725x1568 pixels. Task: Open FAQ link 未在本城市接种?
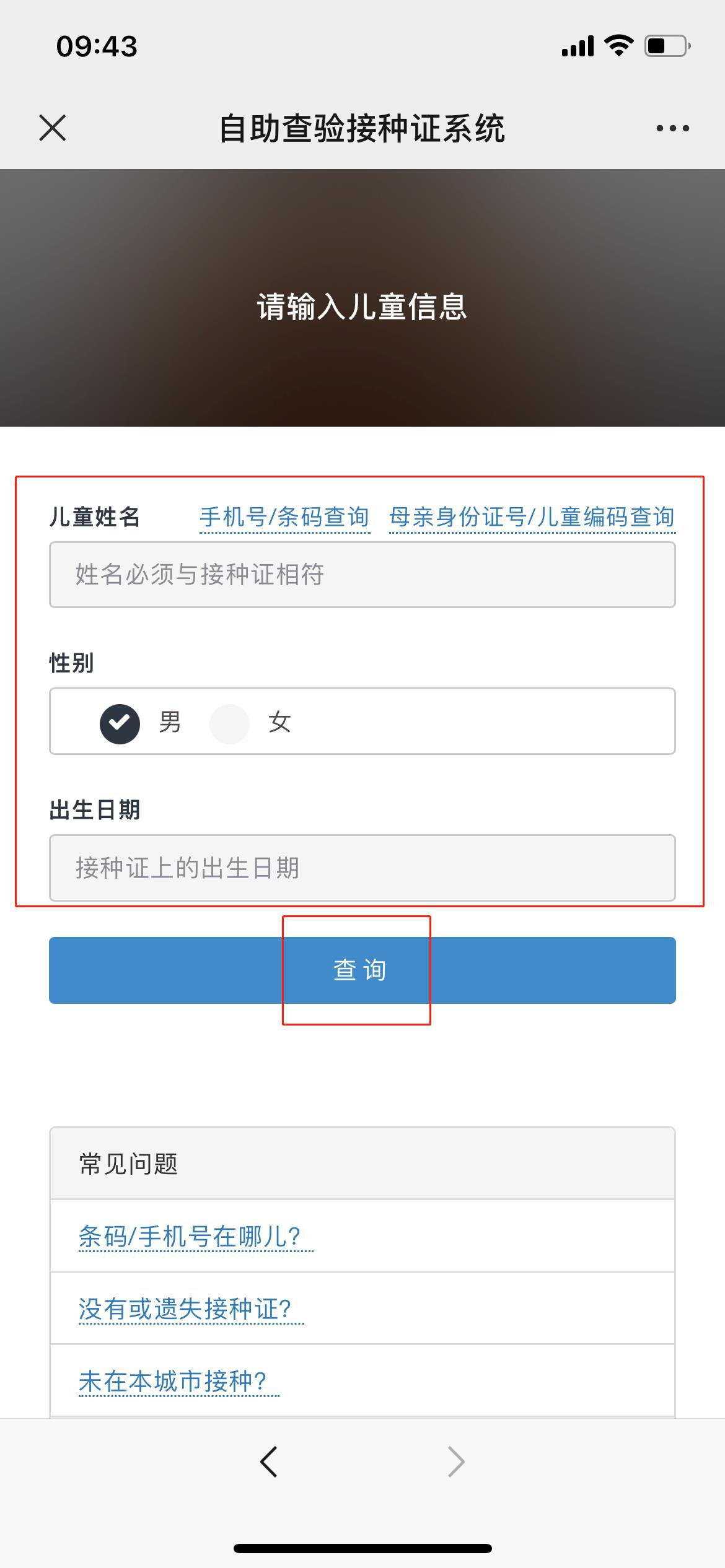pos(173,1382)
